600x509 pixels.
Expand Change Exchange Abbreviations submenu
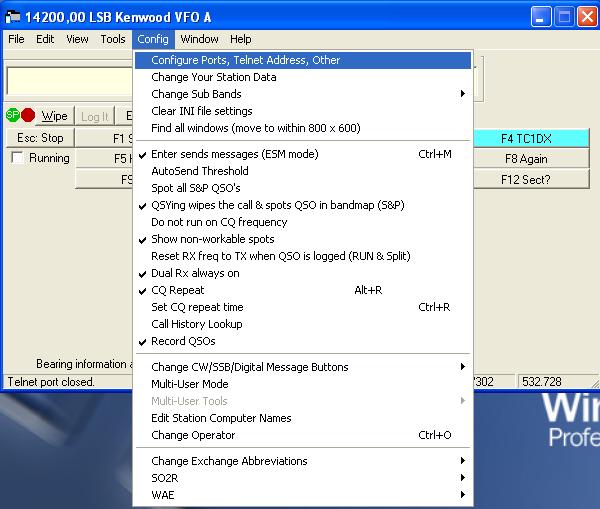[x=303, y=461]
